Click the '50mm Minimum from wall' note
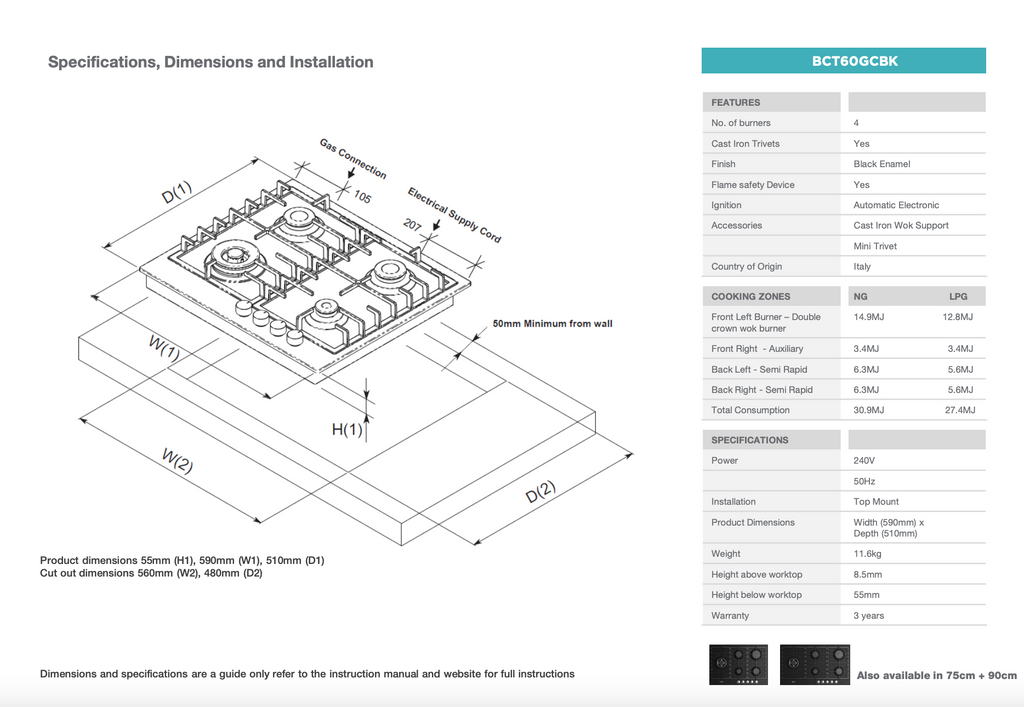The width and height of the screenshot is (1024, 707). [552, 324]
